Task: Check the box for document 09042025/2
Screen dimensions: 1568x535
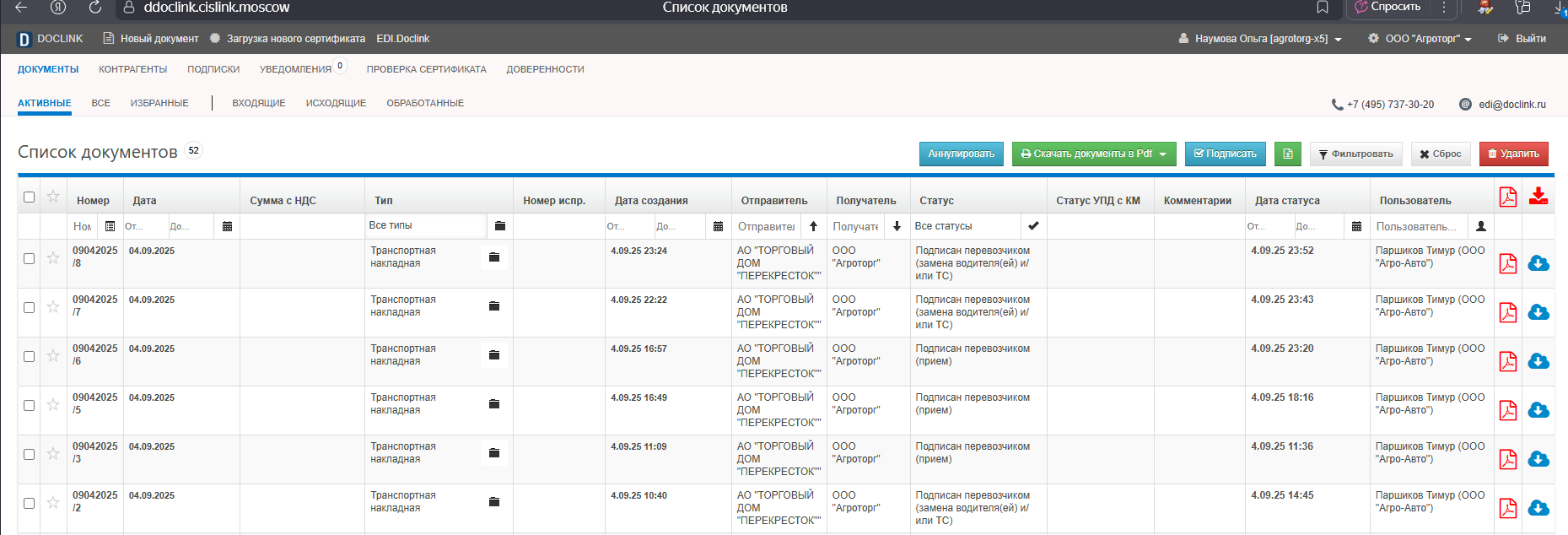Action: click(30, 503)
